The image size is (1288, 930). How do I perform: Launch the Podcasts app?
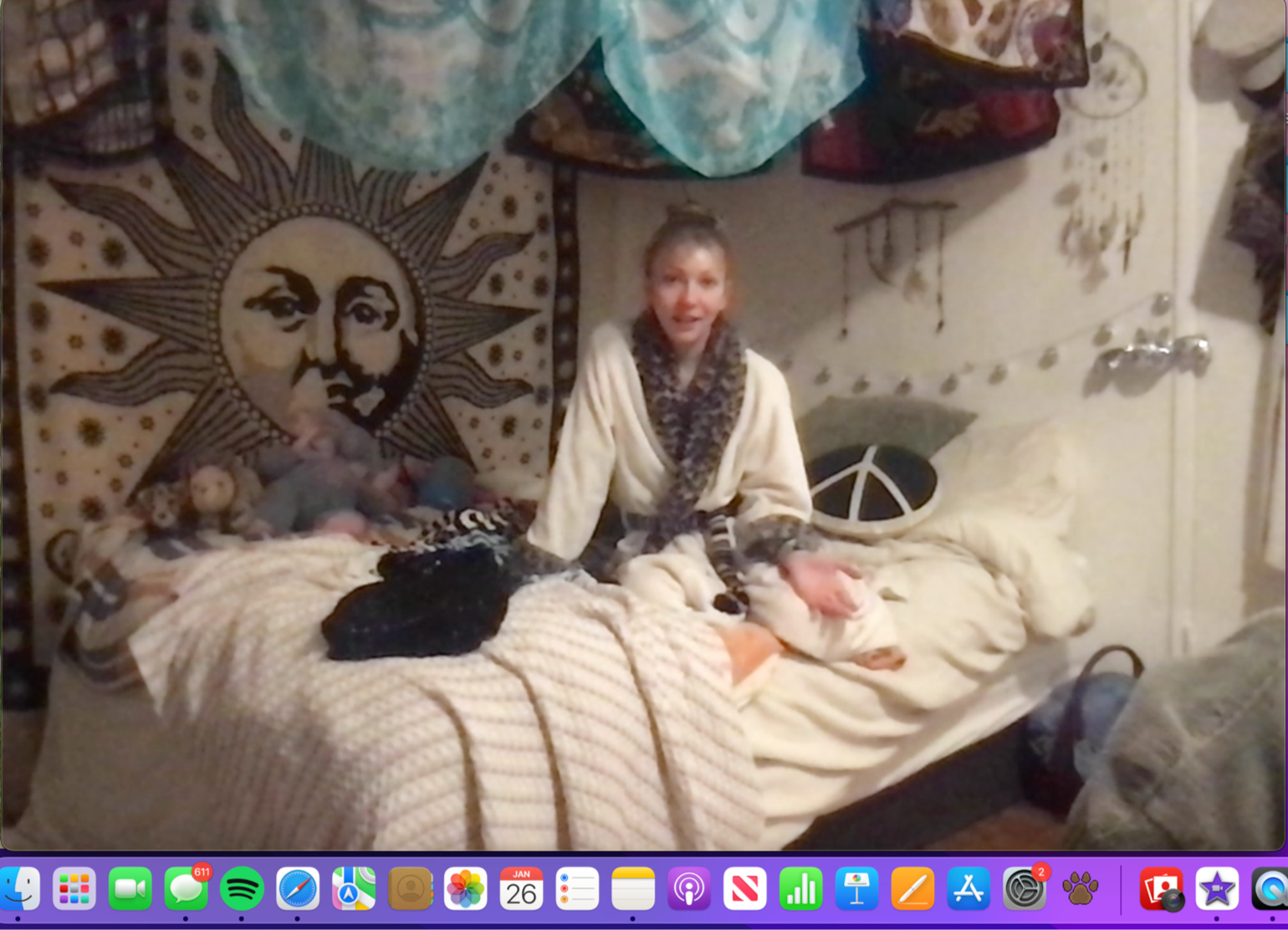click(689, 888)
